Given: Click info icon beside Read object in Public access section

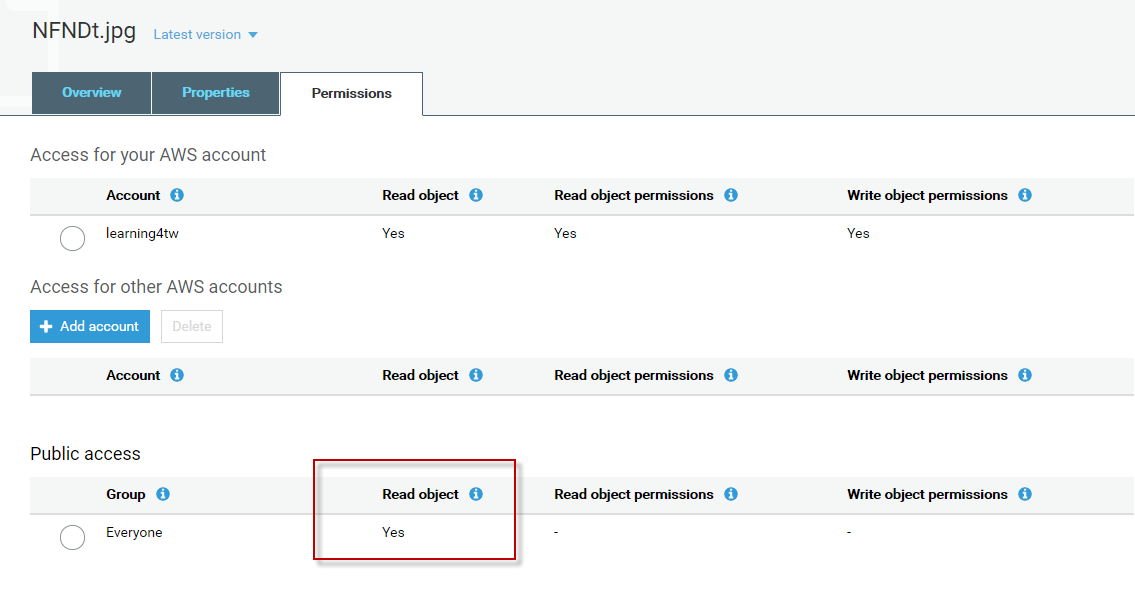Looking at the screenshot, I should click(x=476, y=494).
